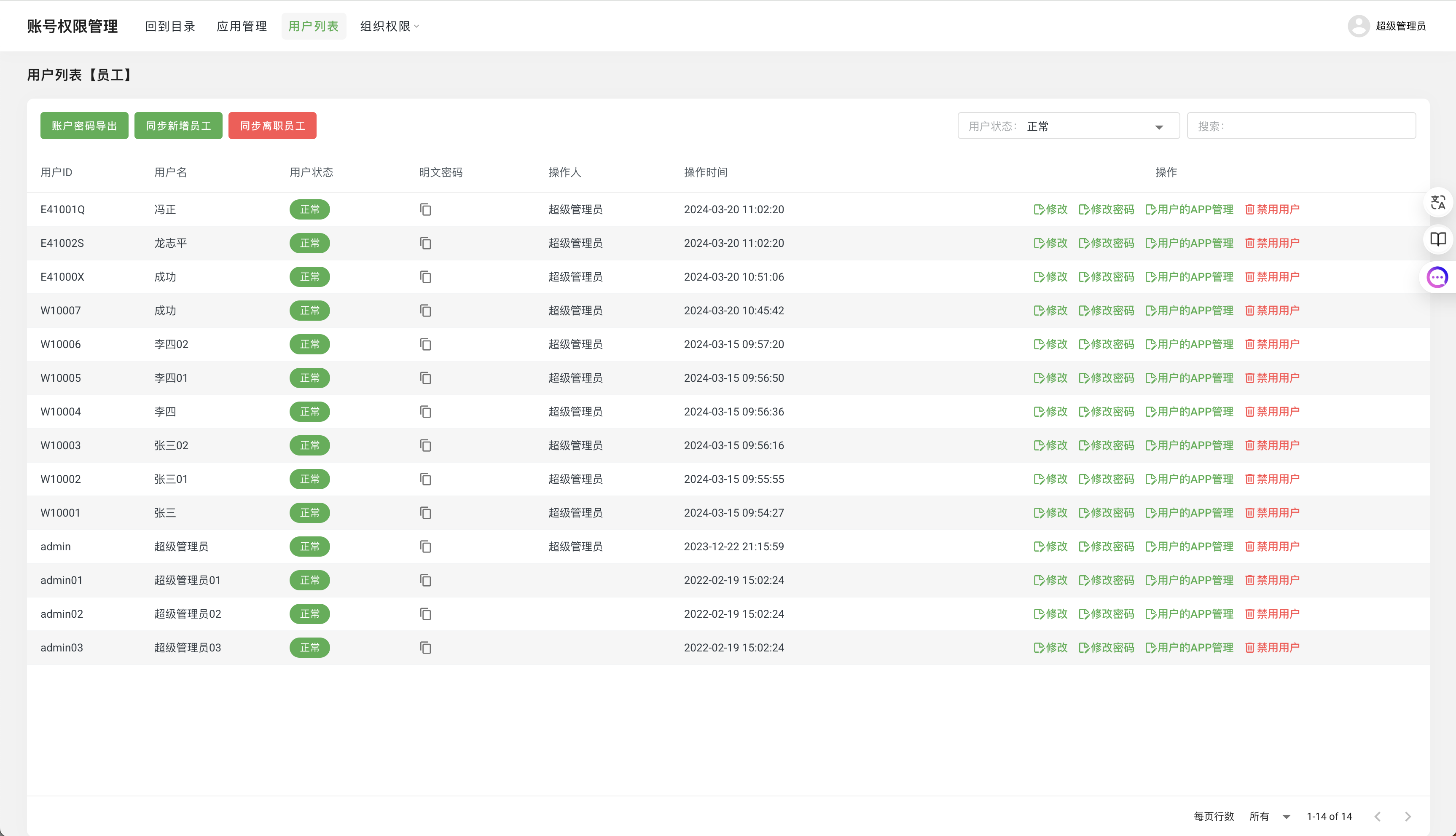
Task: Copy plaintext password for user E41001Q
Action: coord(426,209)
